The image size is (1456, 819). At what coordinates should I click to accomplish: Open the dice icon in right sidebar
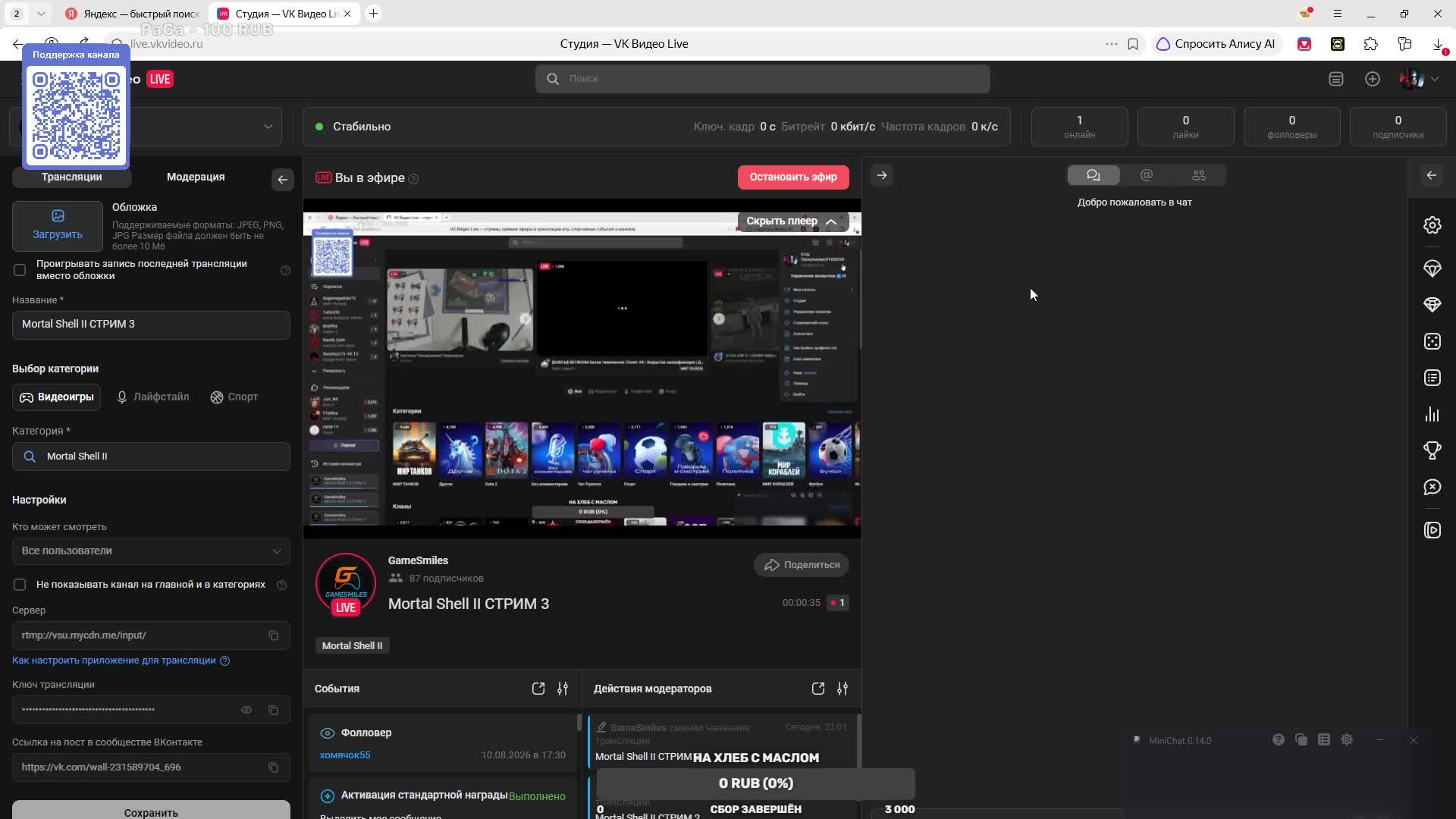pyautogui.click(x=1432, y=341)
